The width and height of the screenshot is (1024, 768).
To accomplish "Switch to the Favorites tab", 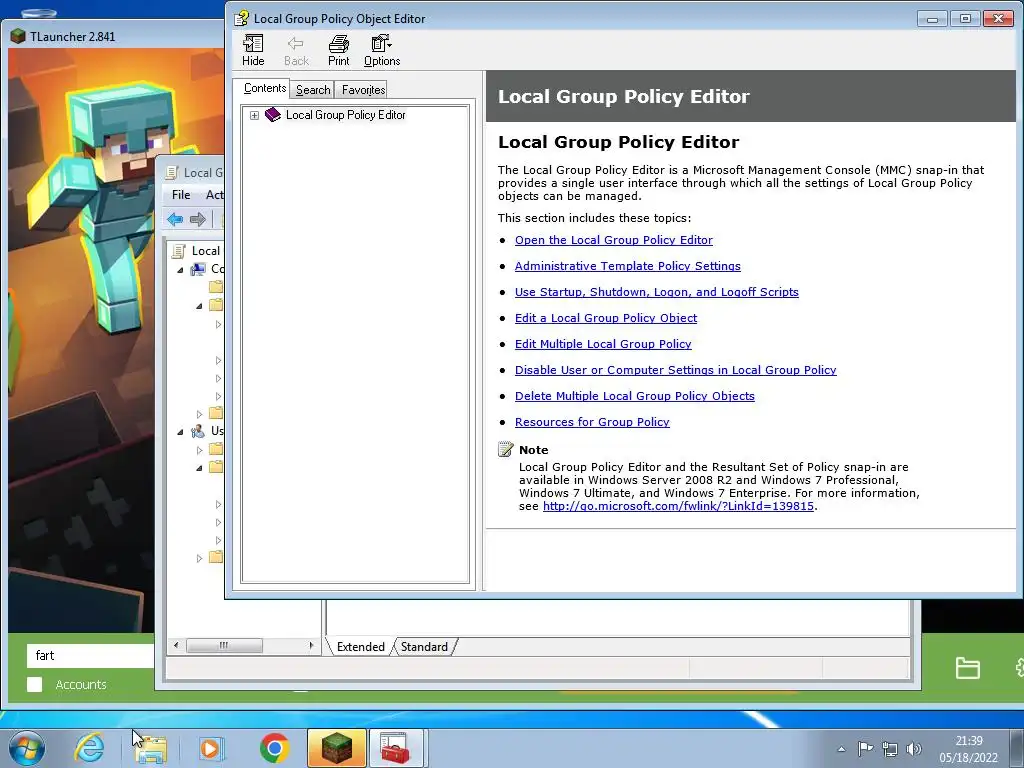I will click(363, 89).
